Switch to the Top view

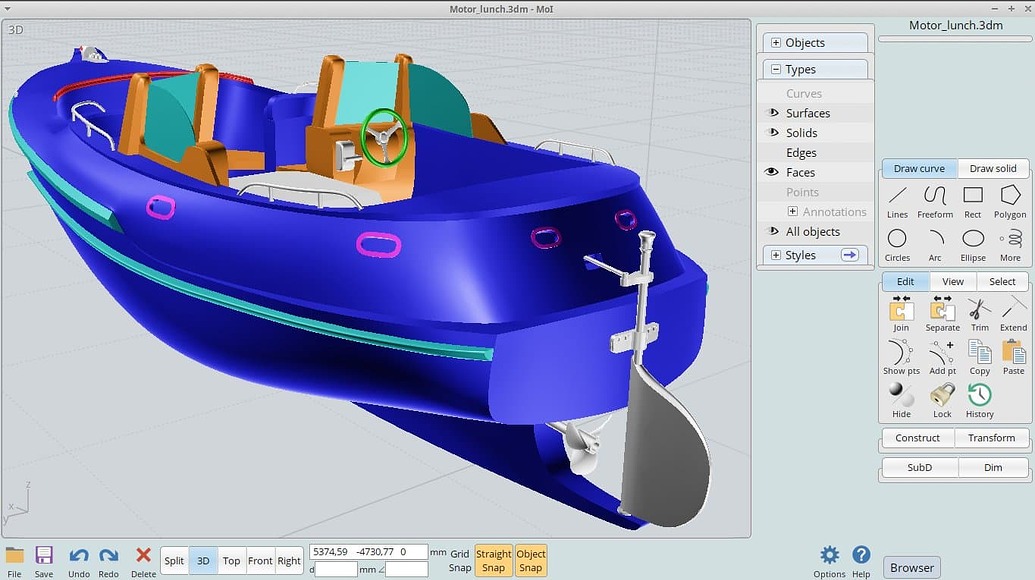231,561
